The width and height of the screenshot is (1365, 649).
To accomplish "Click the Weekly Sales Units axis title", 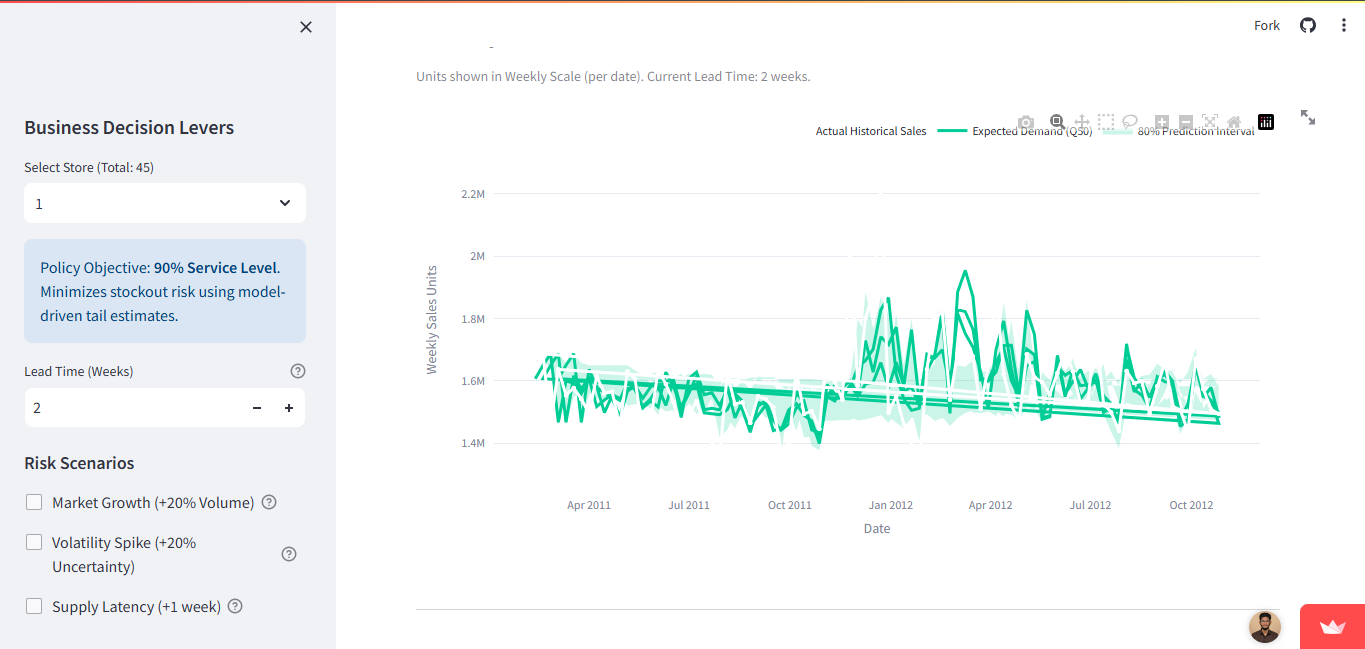I will 432,319.
